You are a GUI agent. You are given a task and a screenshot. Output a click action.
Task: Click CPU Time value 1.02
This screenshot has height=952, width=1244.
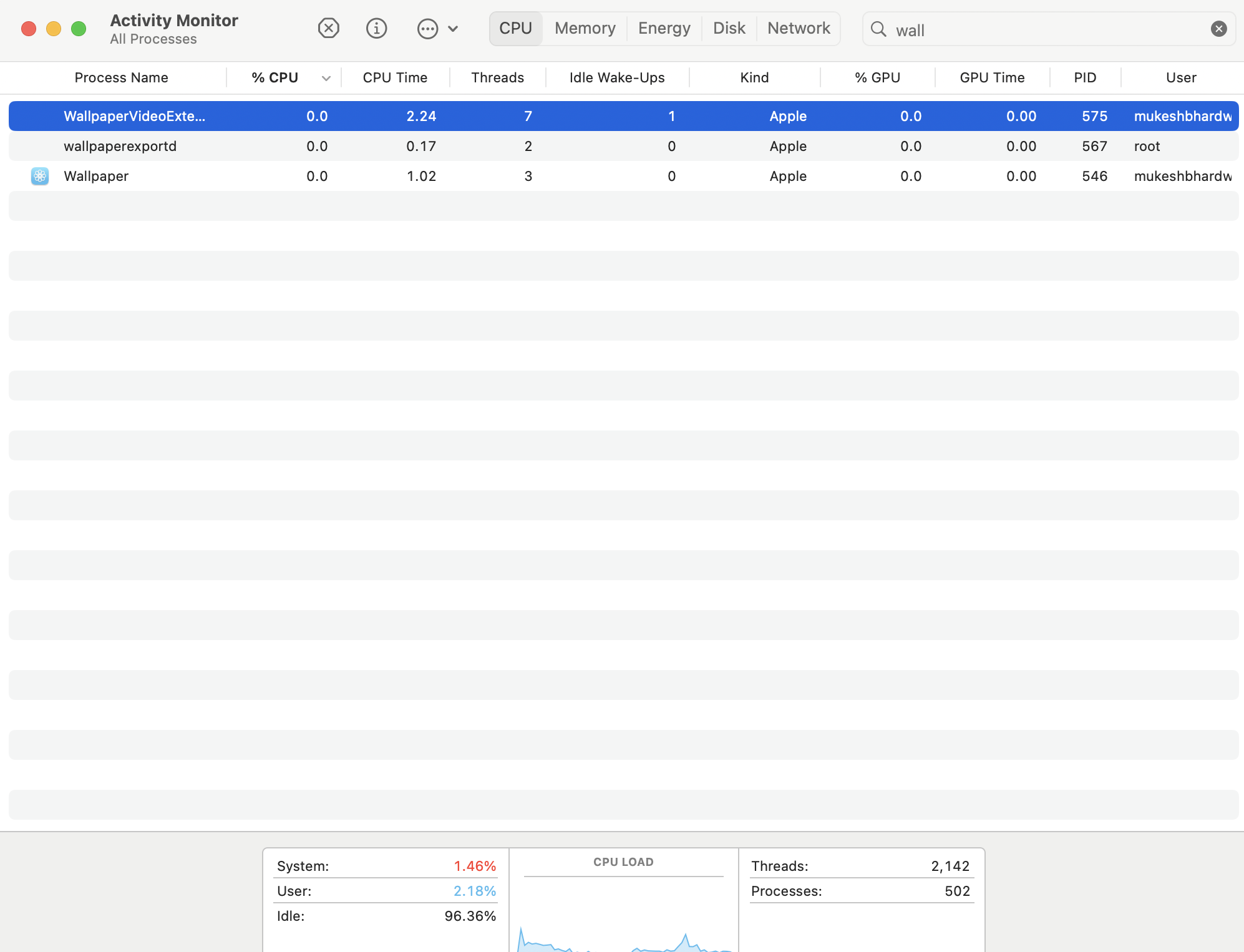click(421, 176)
